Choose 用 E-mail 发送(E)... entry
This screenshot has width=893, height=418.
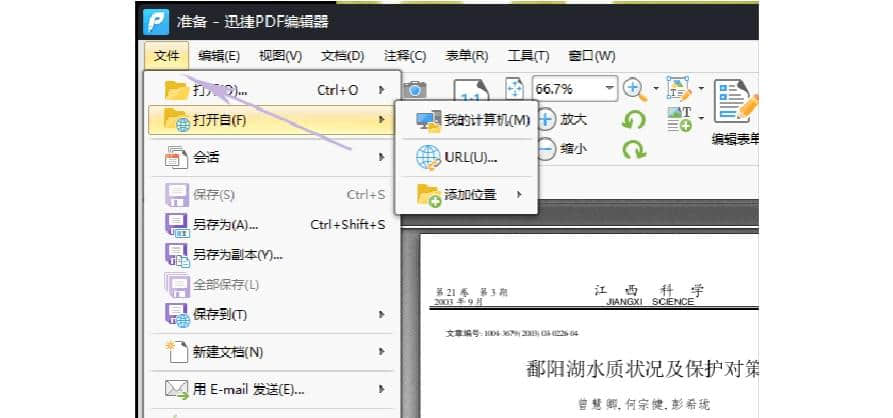(271, 390)
